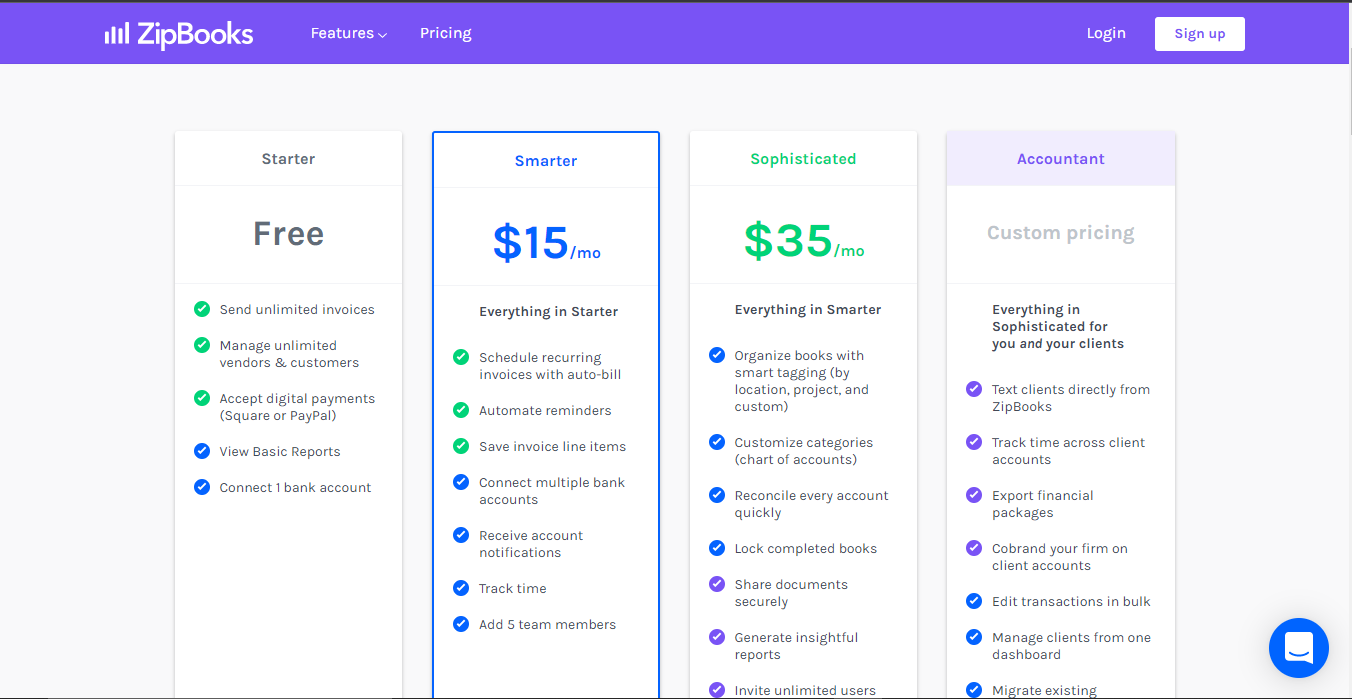
Task: Click checkmark beside Customize categories
Action: point(717,442)
